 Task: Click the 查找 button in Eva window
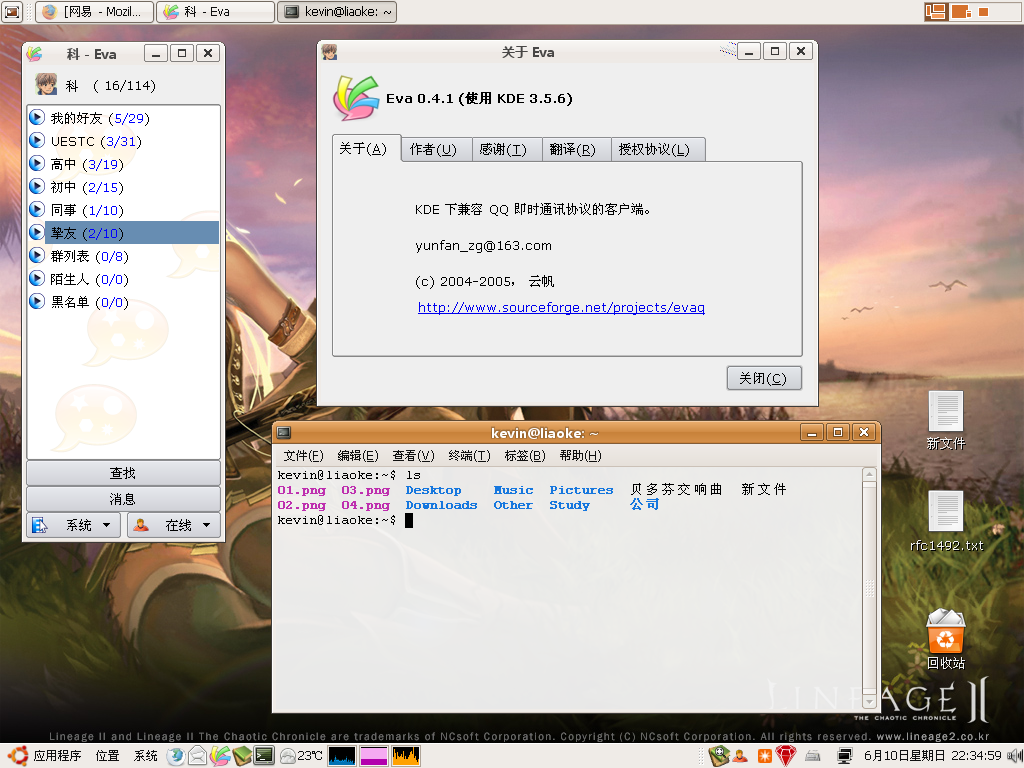pyautogui.click(x=123, y=473)
